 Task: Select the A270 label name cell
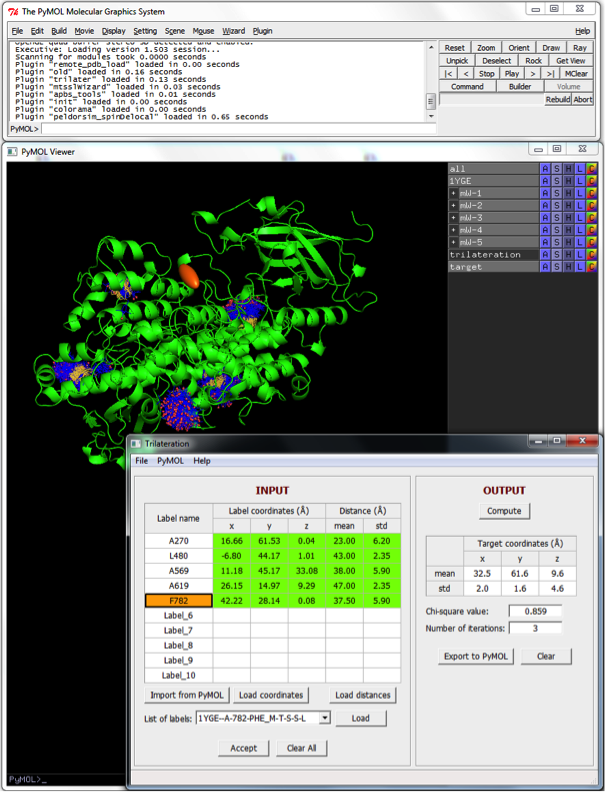tap(178, 540)
